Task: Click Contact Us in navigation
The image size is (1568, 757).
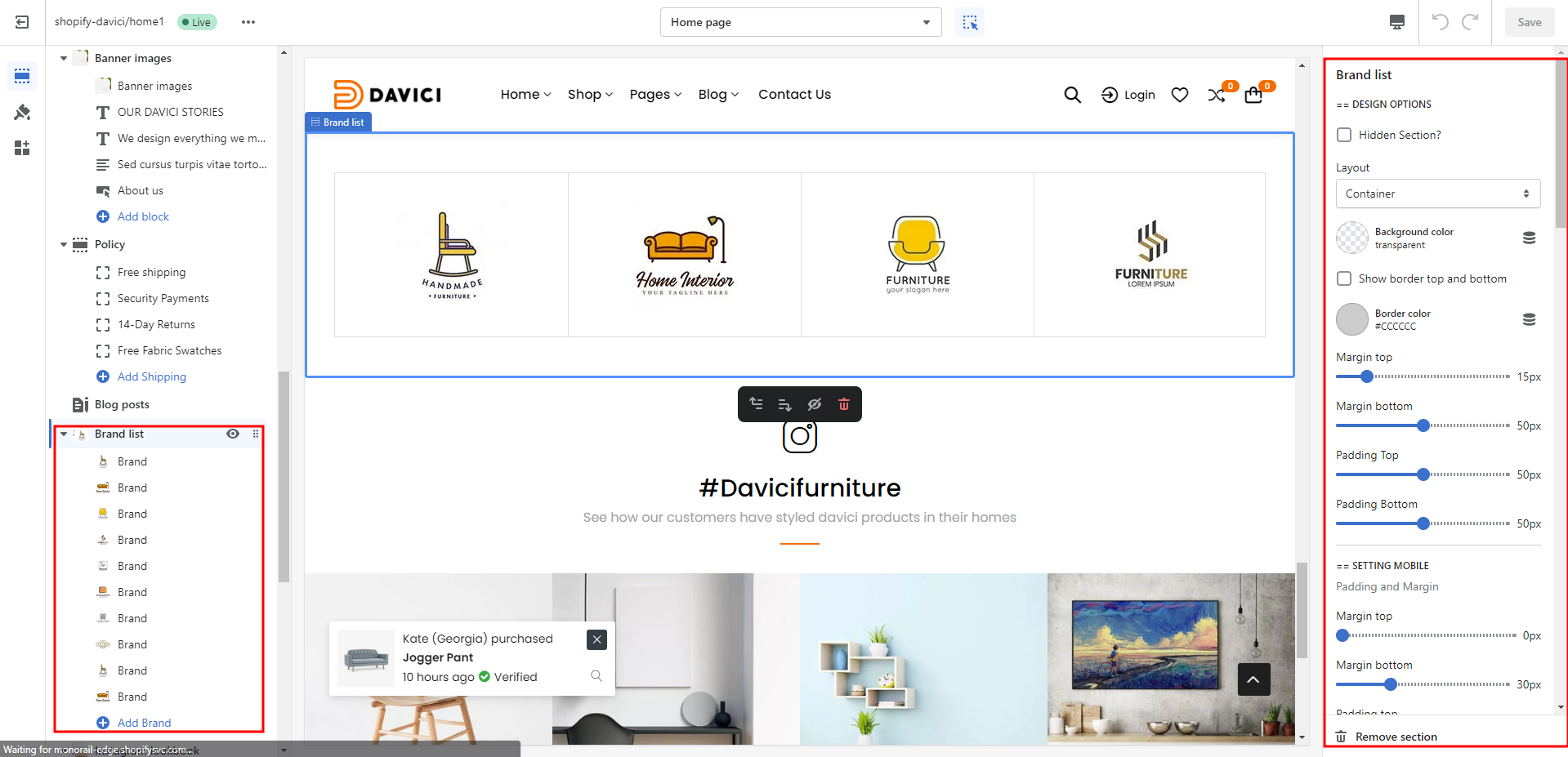Action: click(793, 95)
